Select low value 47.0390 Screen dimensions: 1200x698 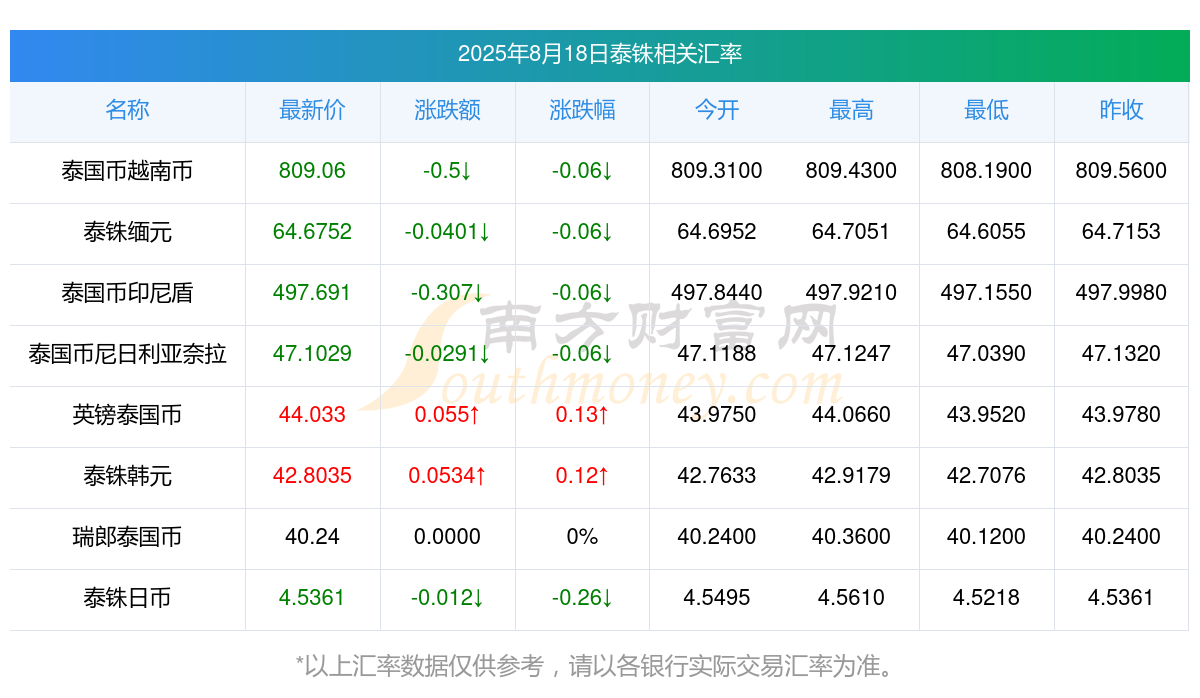click(x=986, y=354)
